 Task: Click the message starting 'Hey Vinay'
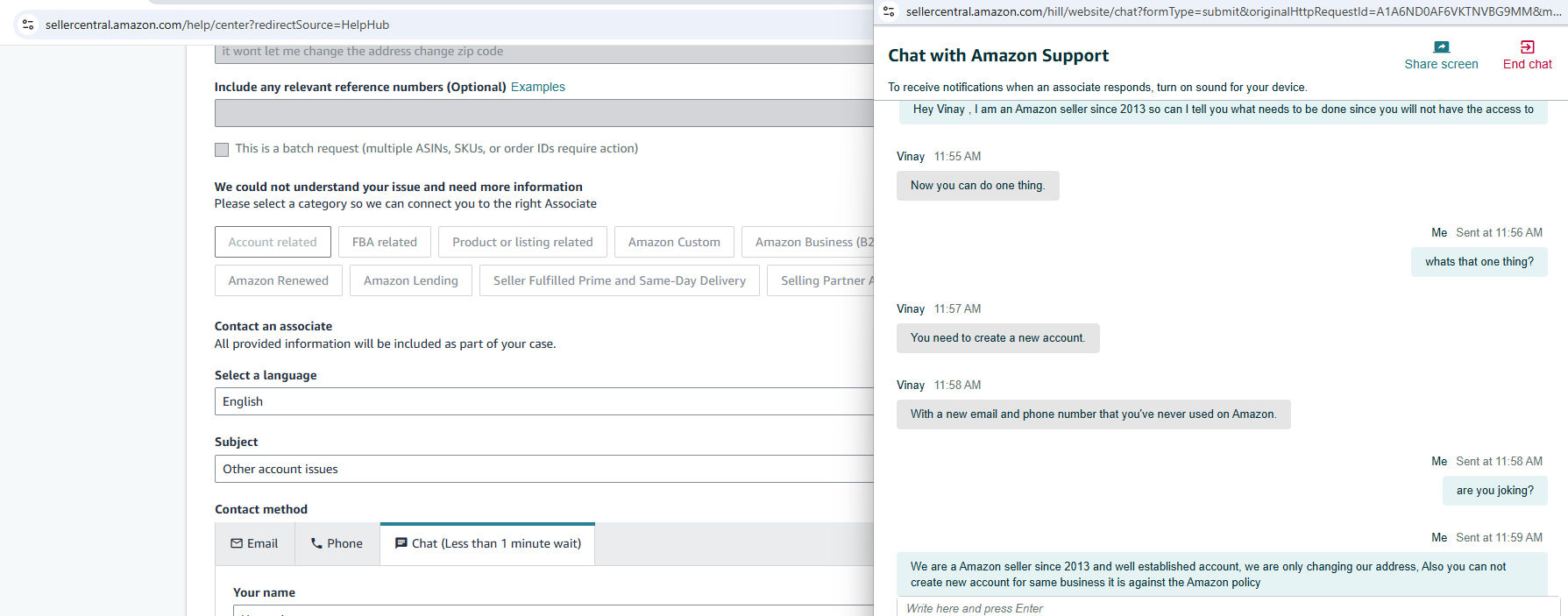point(1222,110)
